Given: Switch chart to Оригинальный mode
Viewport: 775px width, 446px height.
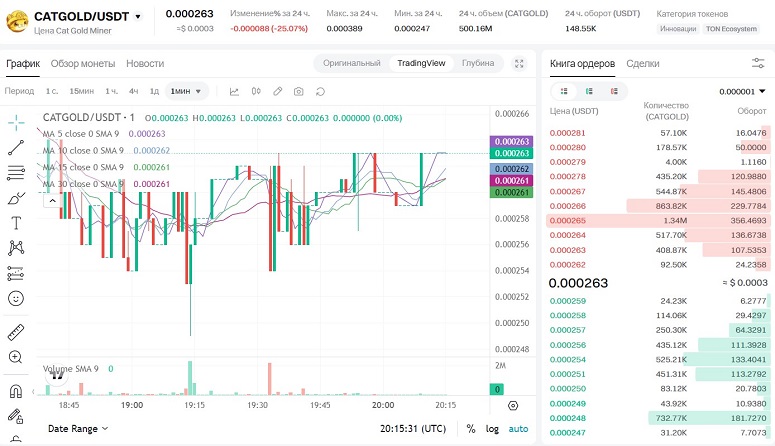Looking at the screenshot, I should pyautogui.click(x=351, y=63).
